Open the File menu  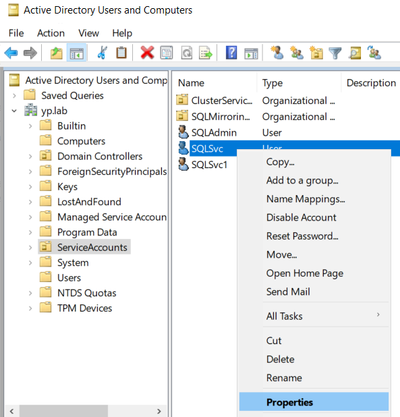click(16, 33)
